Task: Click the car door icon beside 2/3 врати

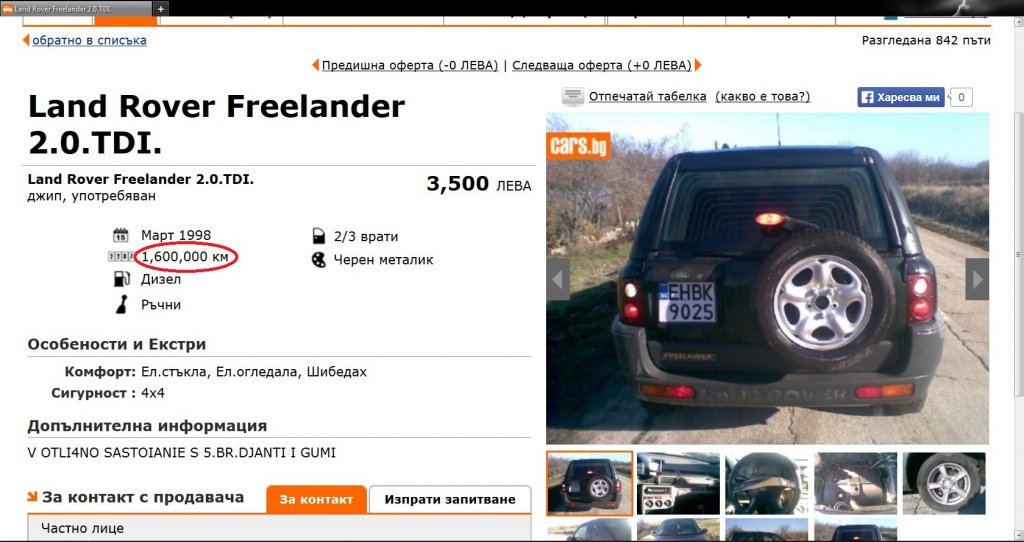Action: (x=319, y=236)
